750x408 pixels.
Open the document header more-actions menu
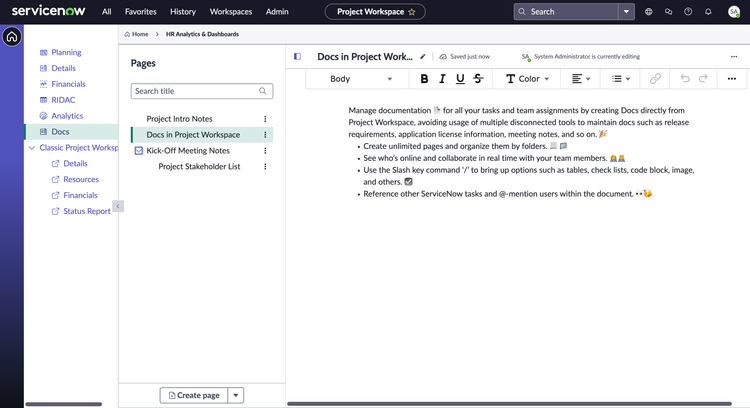[734, 56]
